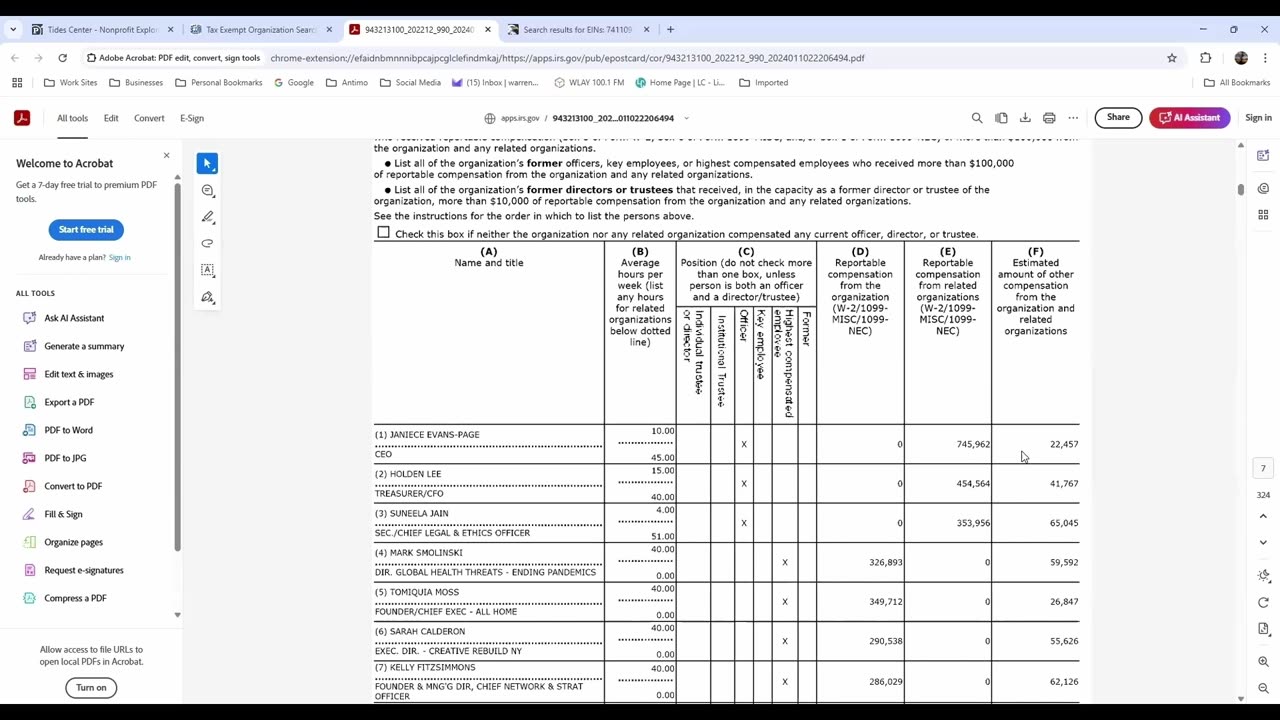This screenshot has height=720, width=1280.
Task: Open the AI Assistant button
Action: 1189,118
